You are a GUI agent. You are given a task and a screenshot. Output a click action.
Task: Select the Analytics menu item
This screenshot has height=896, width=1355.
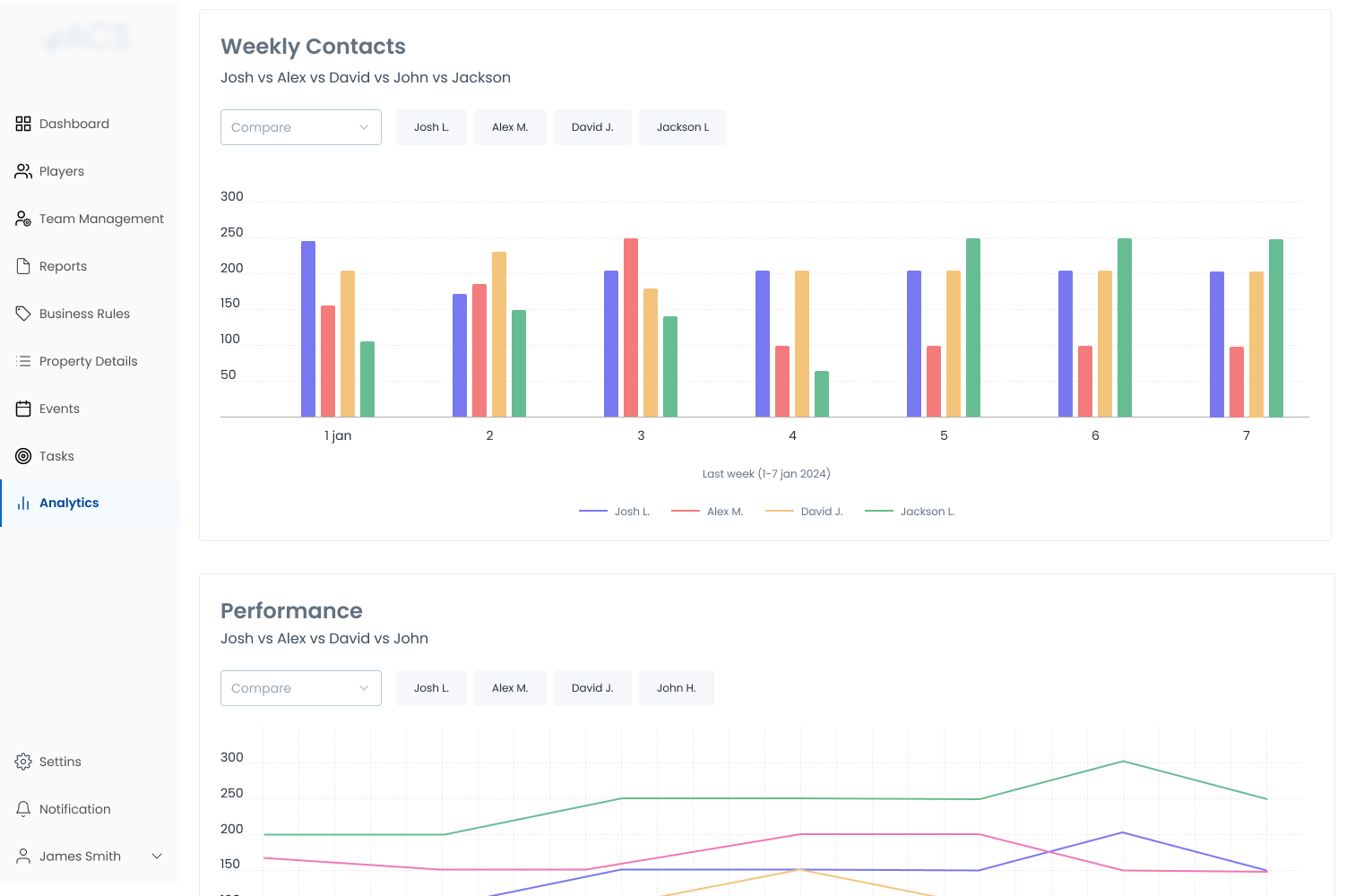(x=90, y=504)
